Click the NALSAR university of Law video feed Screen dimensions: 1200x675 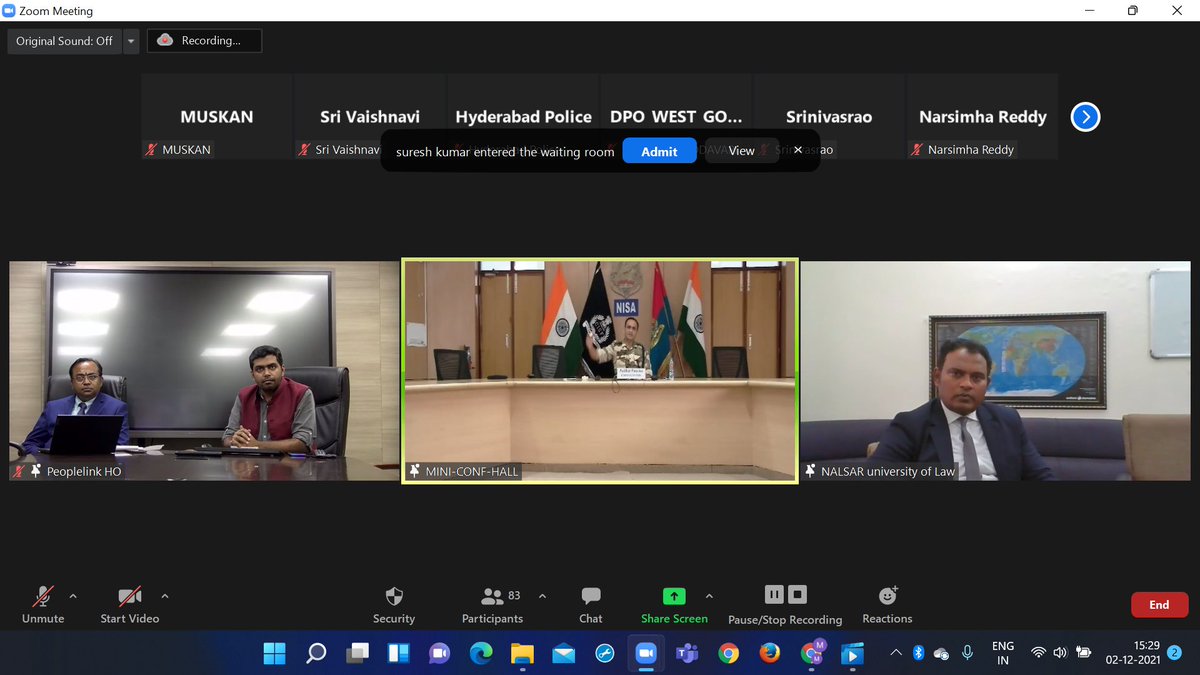[x=995, y=371]
